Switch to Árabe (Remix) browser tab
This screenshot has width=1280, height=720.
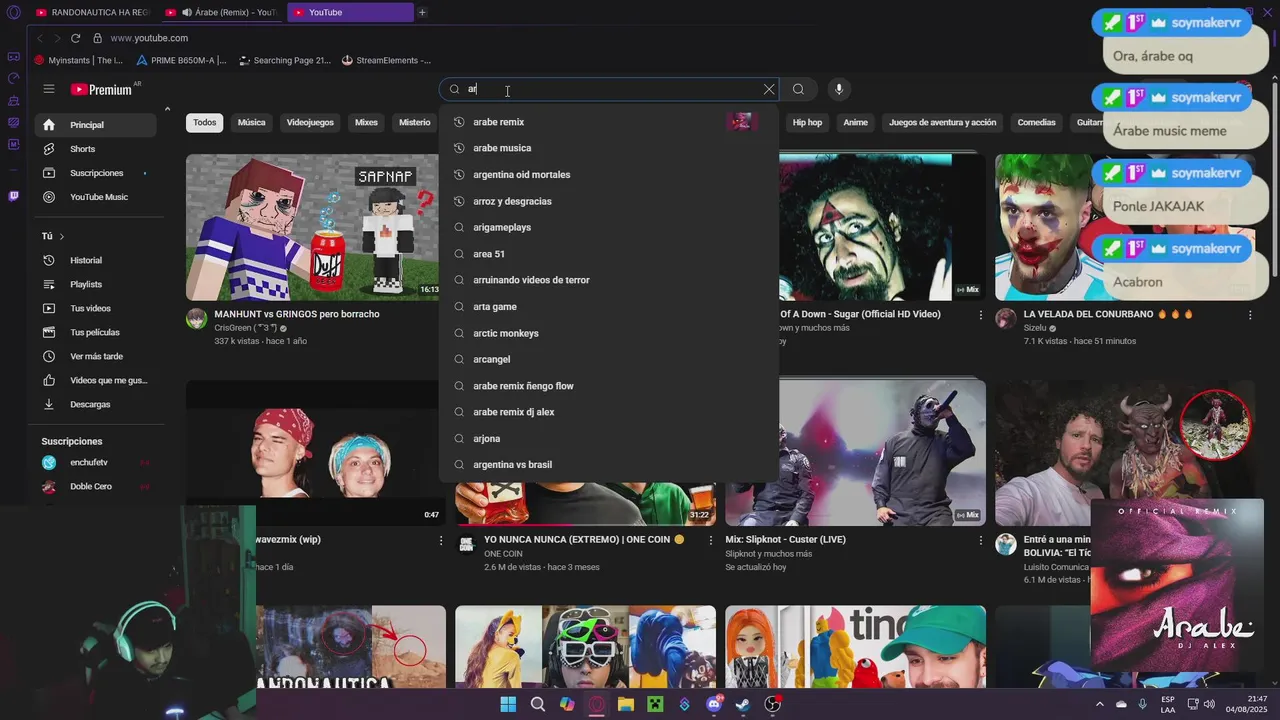[221, 13]
